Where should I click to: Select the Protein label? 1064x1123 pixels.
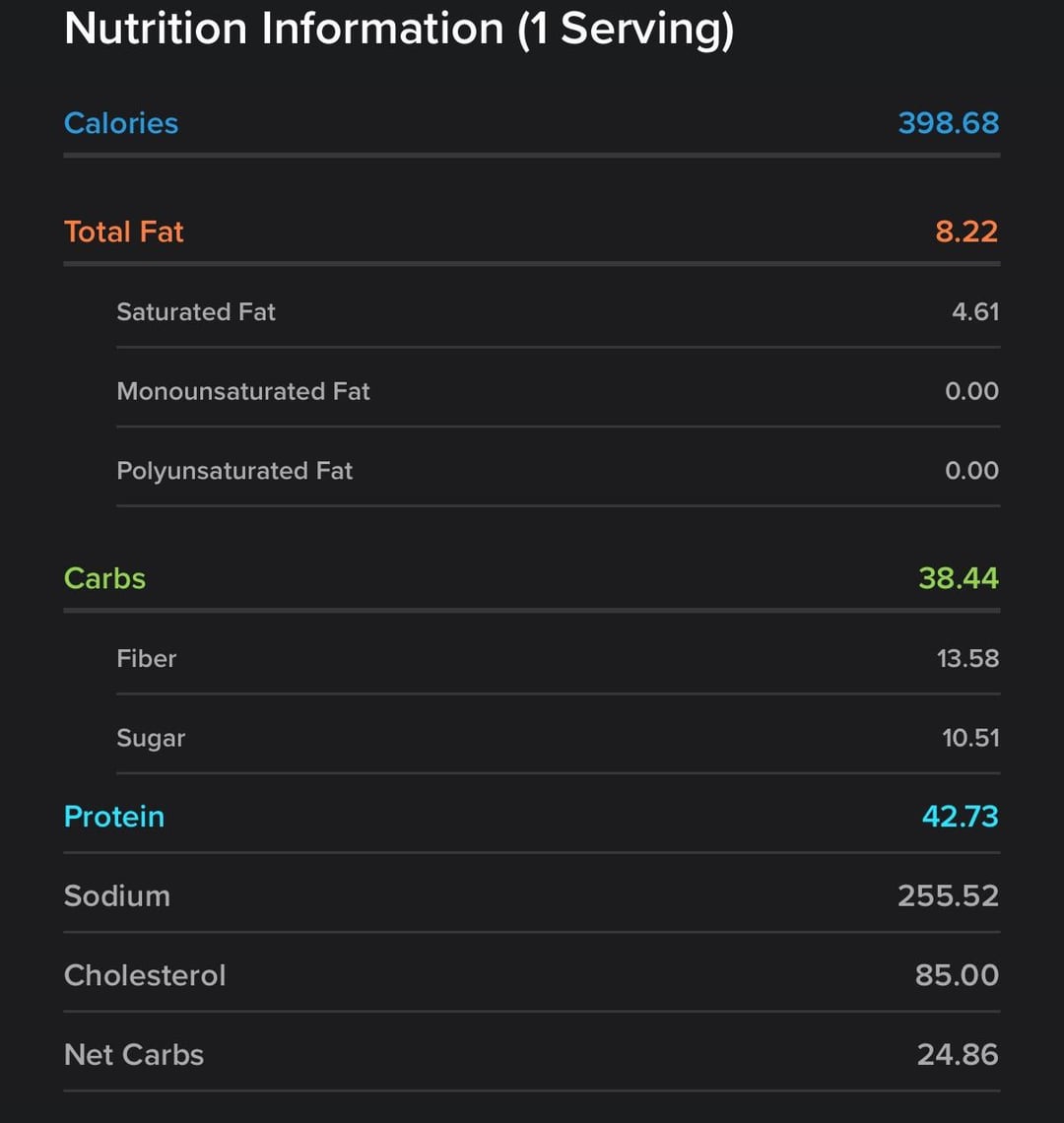click(x=114, y=818)
